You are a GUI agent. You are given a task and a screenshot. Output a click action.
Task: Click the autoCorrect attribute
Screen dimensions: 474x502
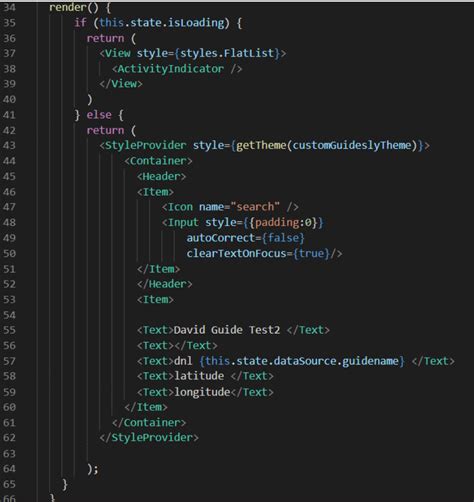point(221,238)
